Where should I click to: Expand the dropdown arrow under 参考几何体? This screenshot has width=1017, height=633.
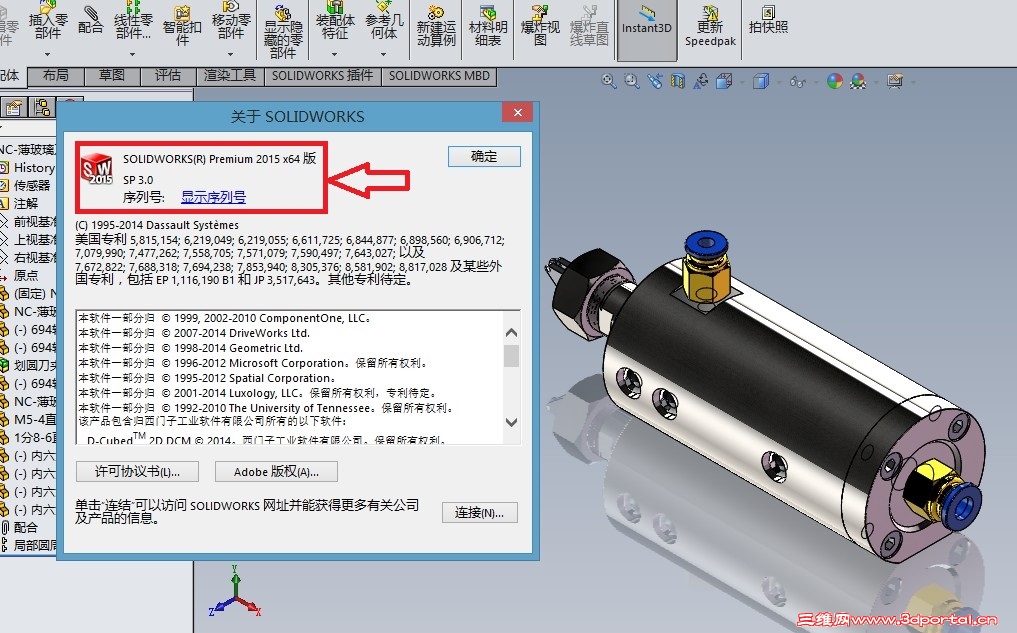click(384, 54)
